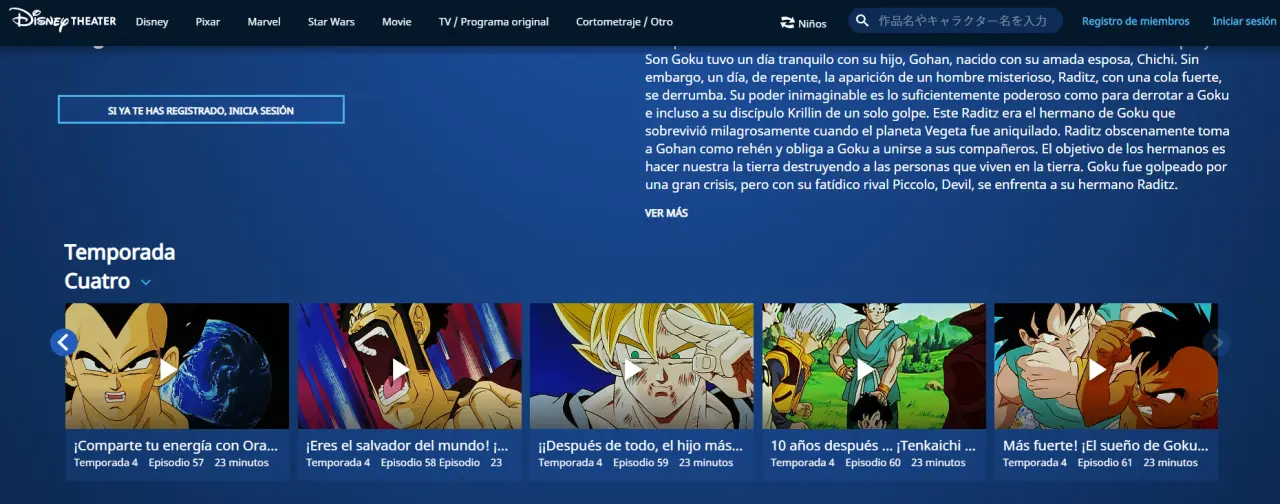Select the Marvel navigation tab
The image size is (1280, 504).
[264, 22]
